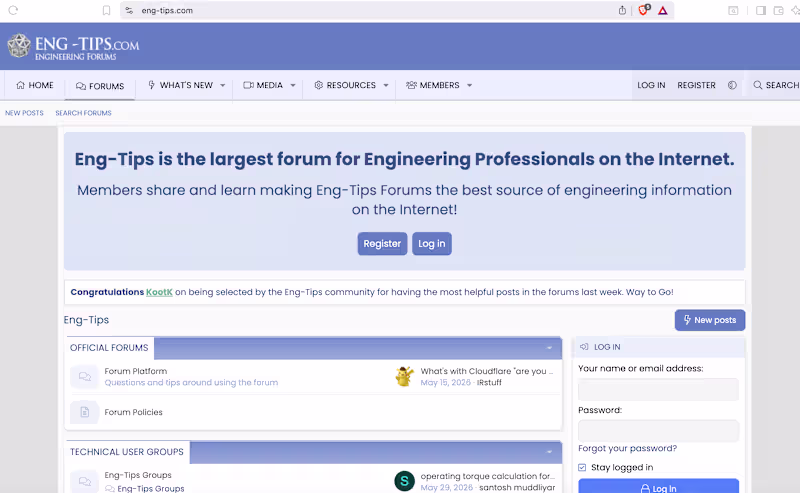Open the New Posts sub-nav link
The height and width of the screenshot is (493, 800).
point(24,113)
